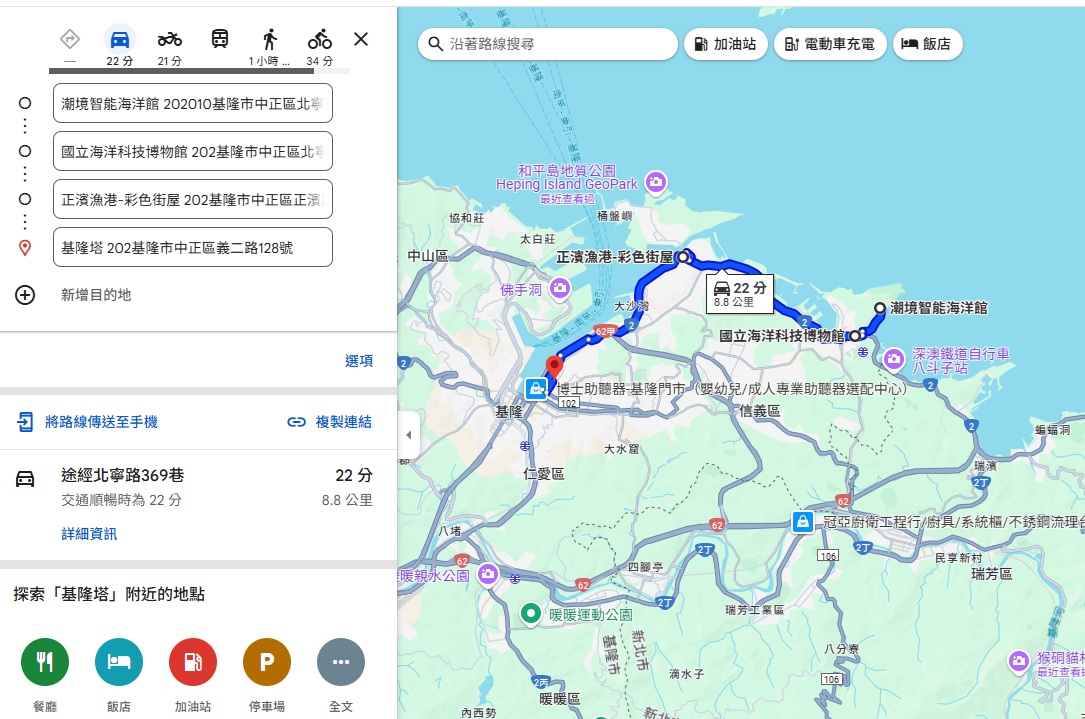Edit the 國立海洋科技博物館 stop field

(192, 151)
